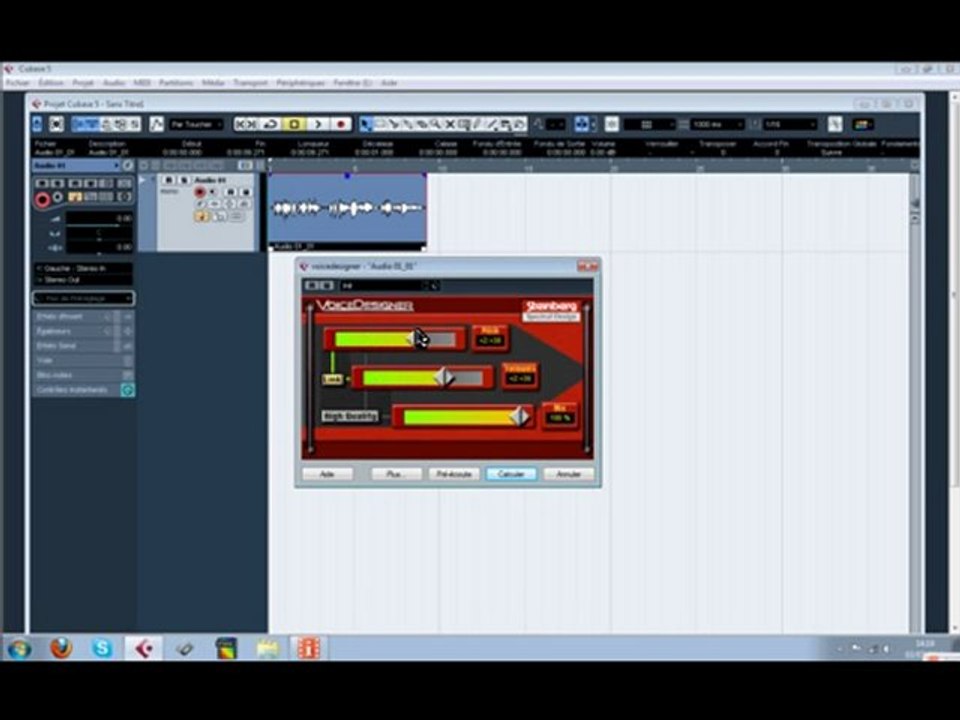Select the Draw pencil tool

tap(478, 124)
